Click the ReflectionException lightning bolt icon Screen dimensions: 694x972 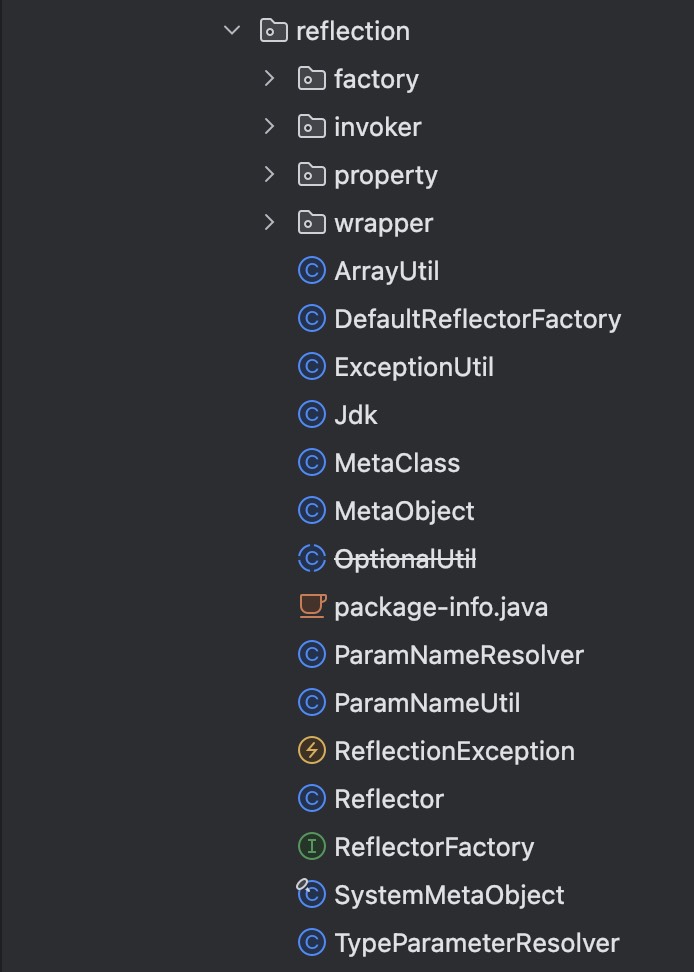[x=312, y=751]
